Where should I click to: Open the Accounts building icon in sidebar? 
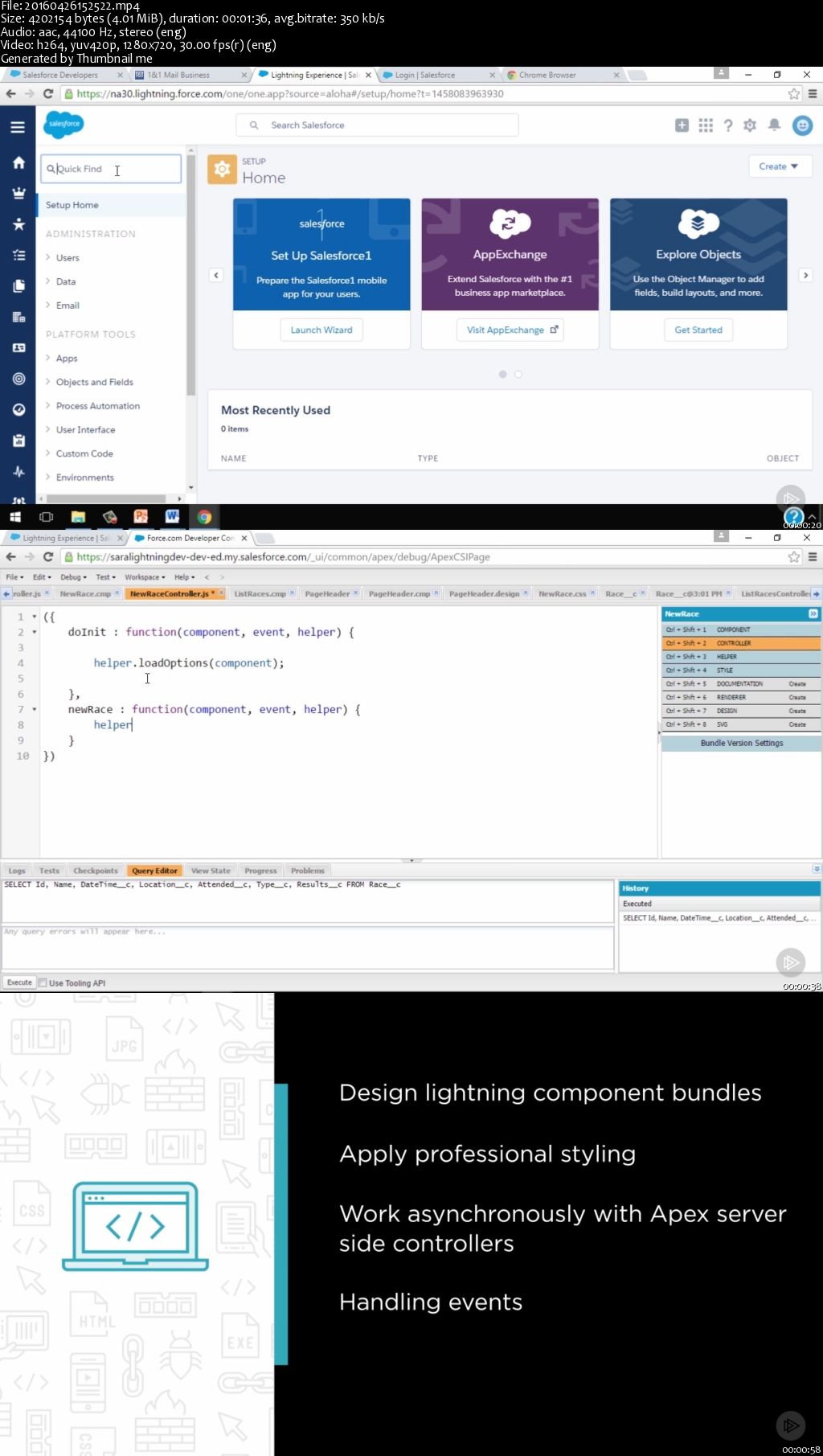point(18,317)
